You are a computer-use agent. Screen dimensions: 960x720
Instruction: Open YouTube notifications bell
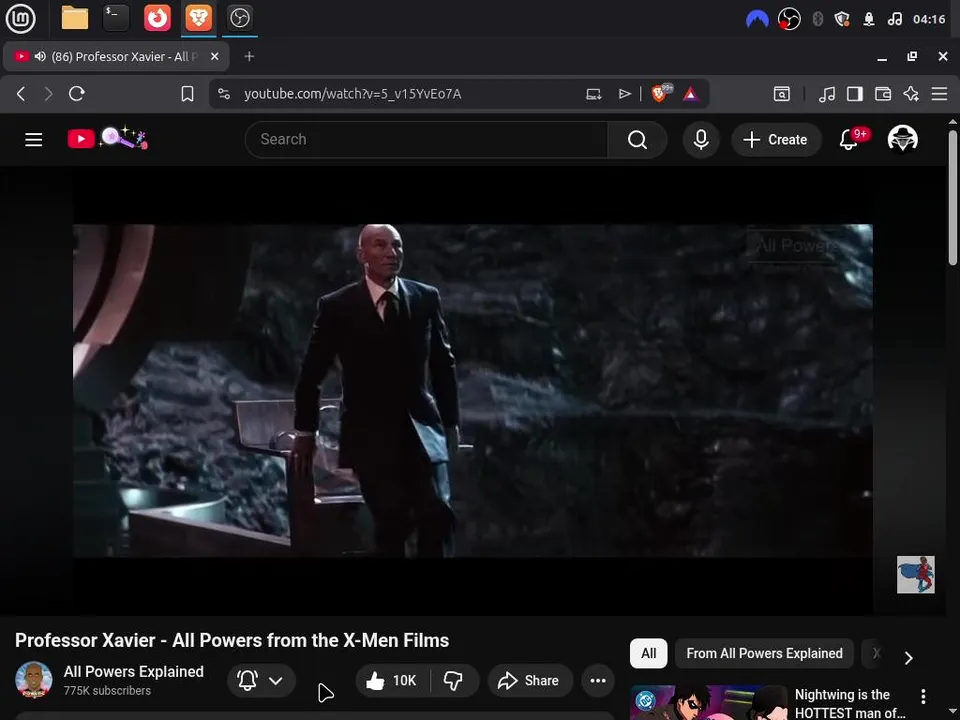[x=851, y=139]
